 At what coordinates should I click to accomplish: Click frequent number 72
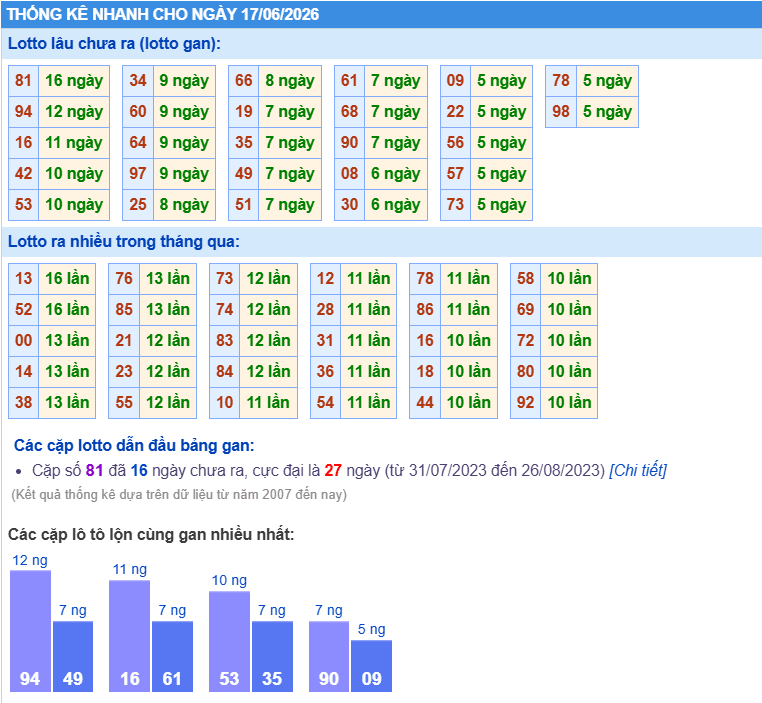526,341
